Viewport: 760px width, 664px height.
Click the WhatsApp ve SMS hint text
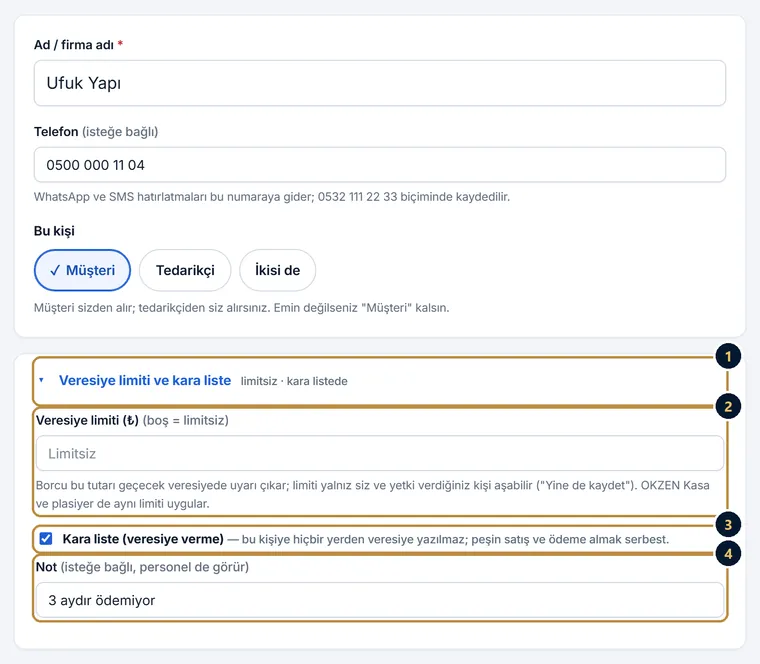click(x=272, y=197)
